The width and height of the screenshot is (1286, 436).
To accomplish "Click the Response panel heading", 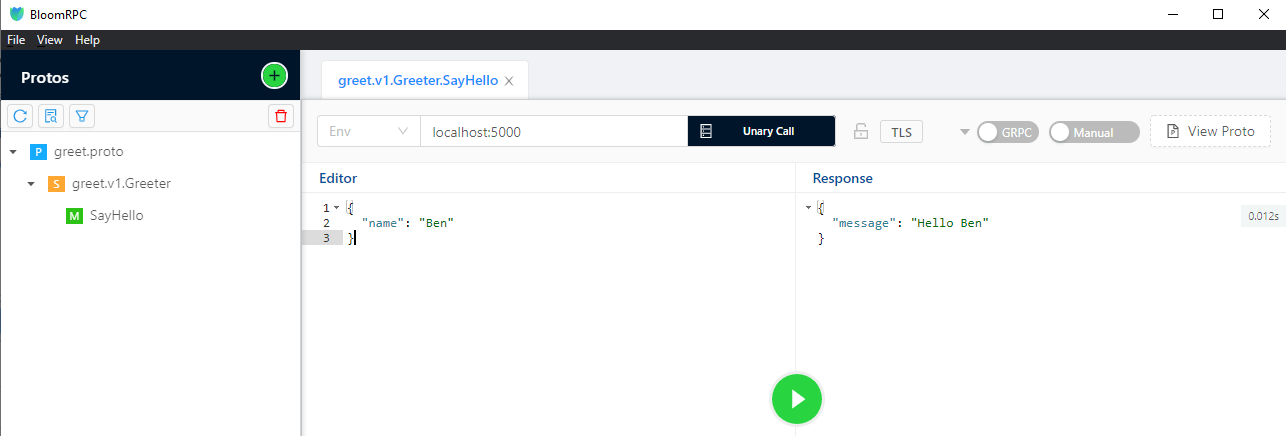I will [x=842, y=178].
